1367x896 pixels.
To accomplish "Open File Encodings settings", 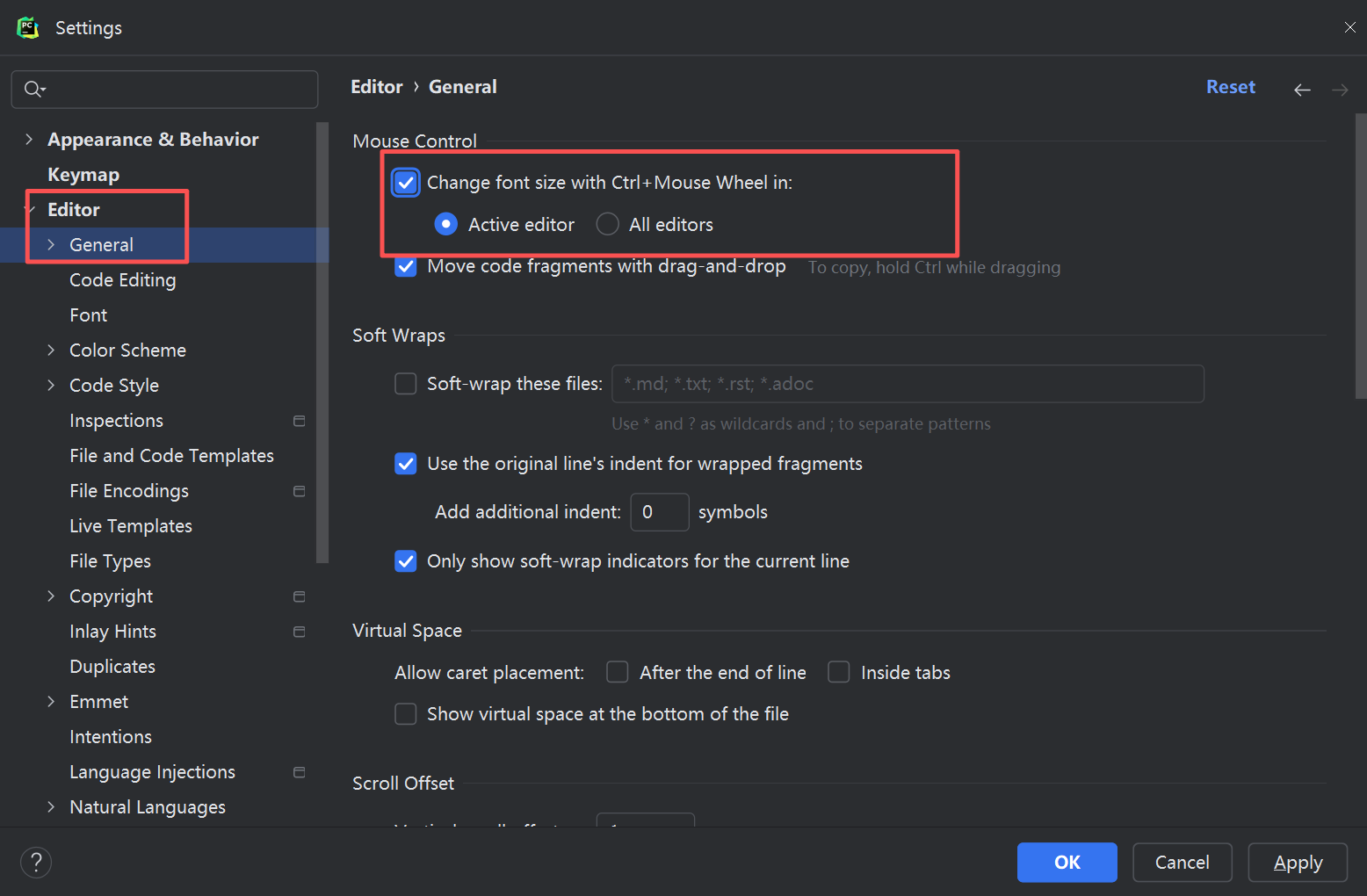I will [x=129, y=491].
